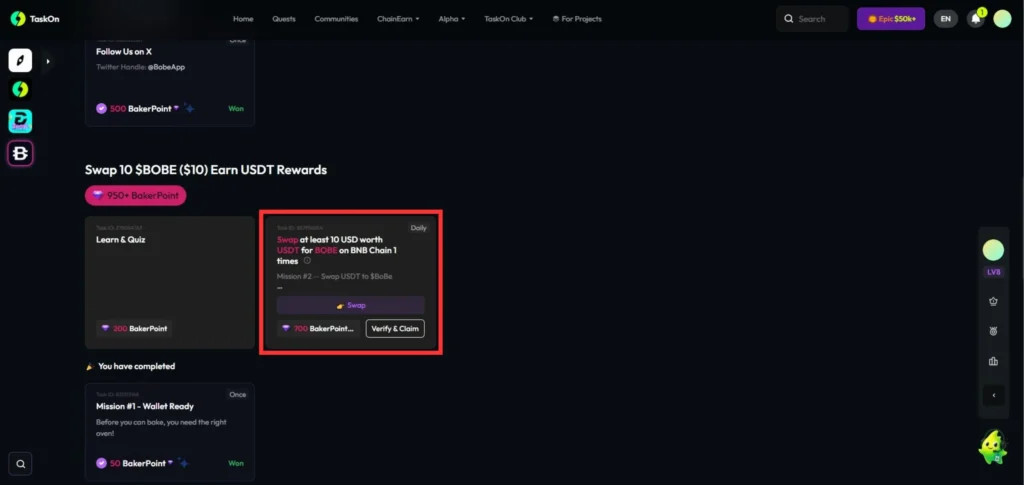Click the Verify & Claim button
1024x485 pixels.
click(395, 328)
